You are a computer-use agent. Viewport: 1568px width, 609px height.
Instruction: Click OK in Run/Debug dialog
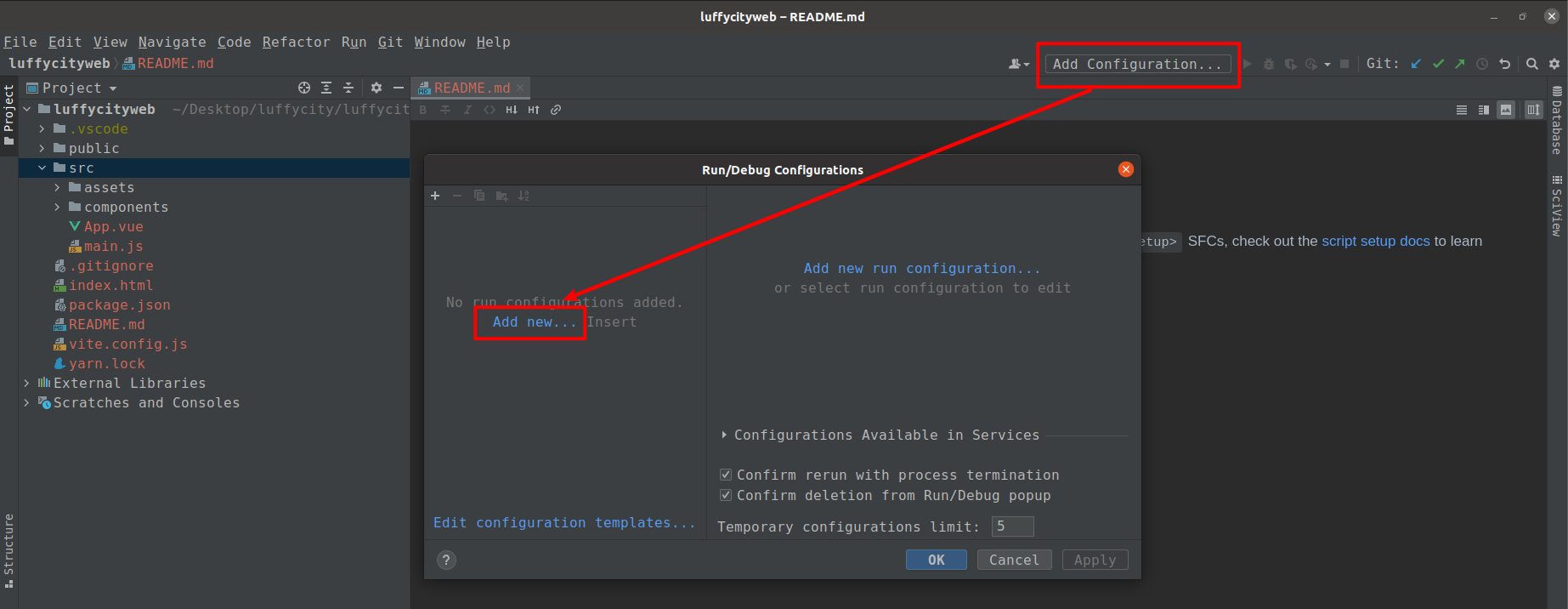pos(936,560)
